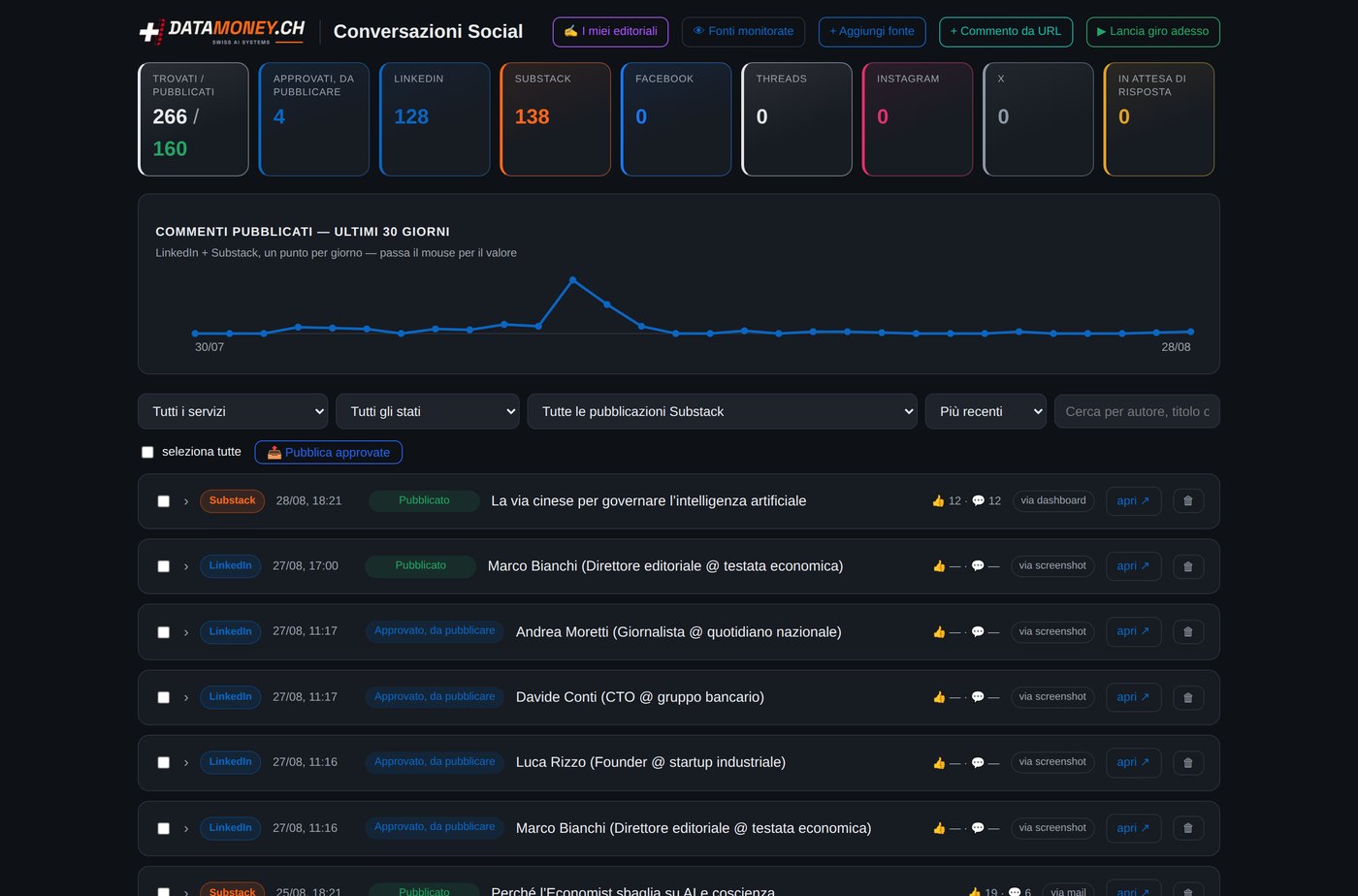
Task: Select the 'Approvati, da pubblicare' card
Action: pyautogui.click(x=314, y=119)
